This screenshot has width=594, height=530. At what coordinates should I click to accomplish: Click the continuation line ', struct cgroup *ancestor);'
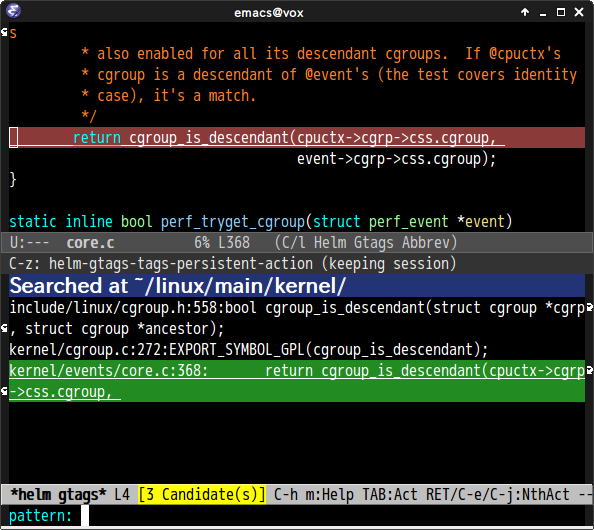click(117, 329)
